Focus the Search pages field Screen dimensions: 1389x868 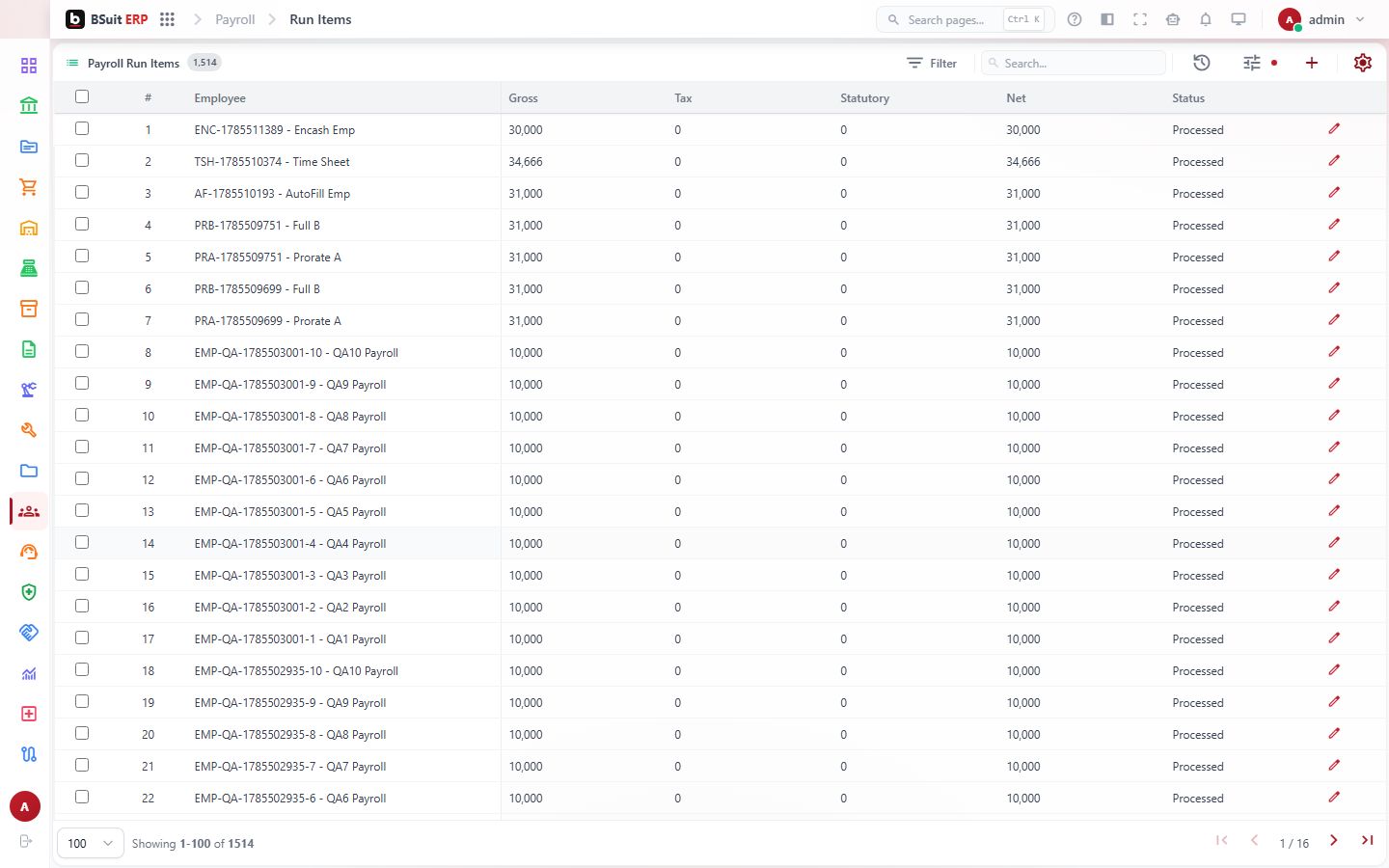pyautogui.click(x=965, y=19)
